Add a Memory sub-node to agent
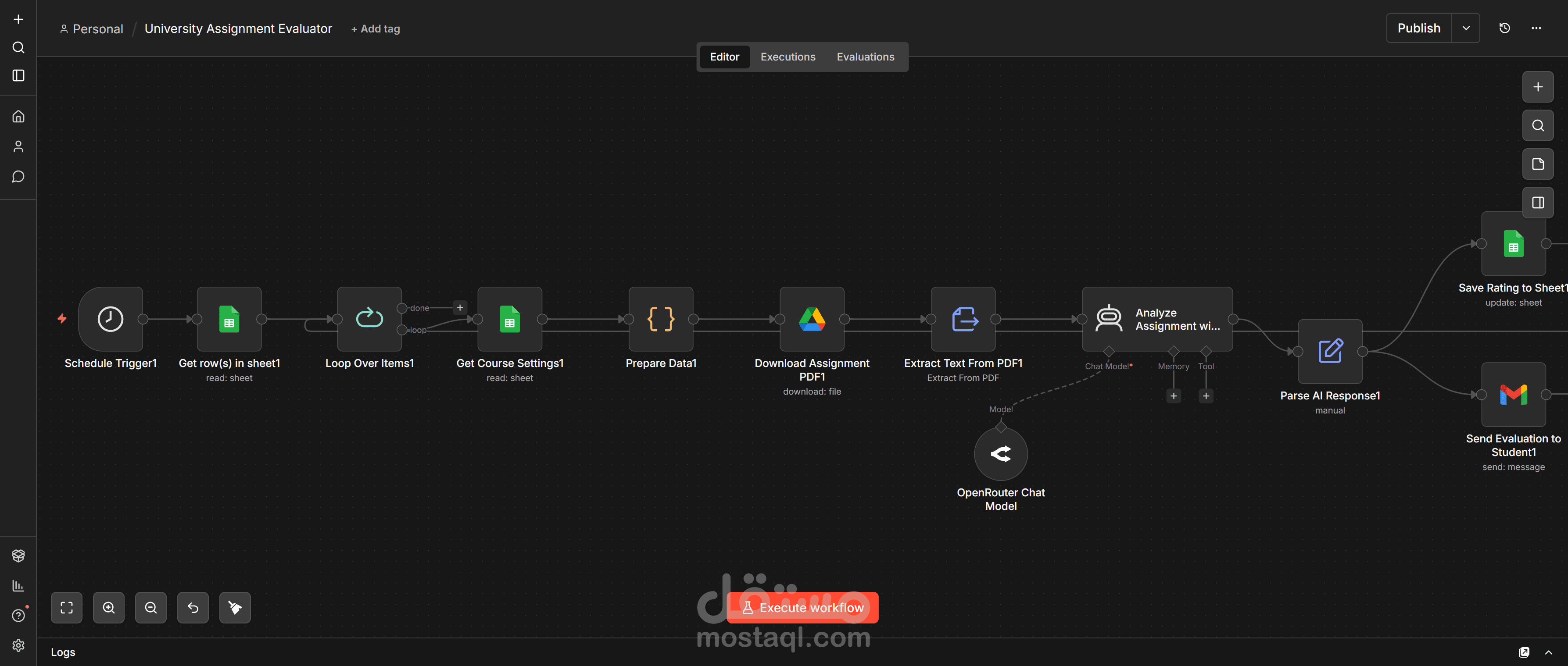This screenshot has width=1568, height=666. 1173,396
